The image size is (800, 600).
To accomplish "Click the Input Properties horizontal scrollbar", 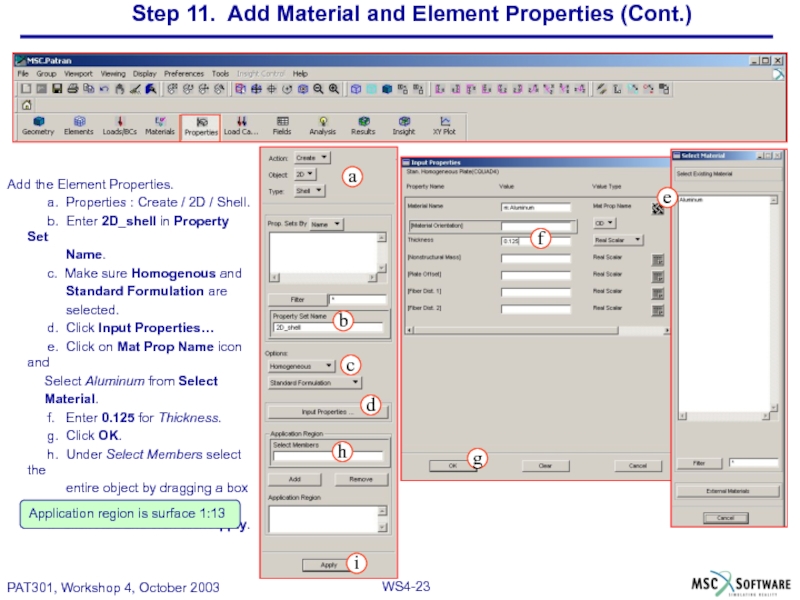I will 537,331.
